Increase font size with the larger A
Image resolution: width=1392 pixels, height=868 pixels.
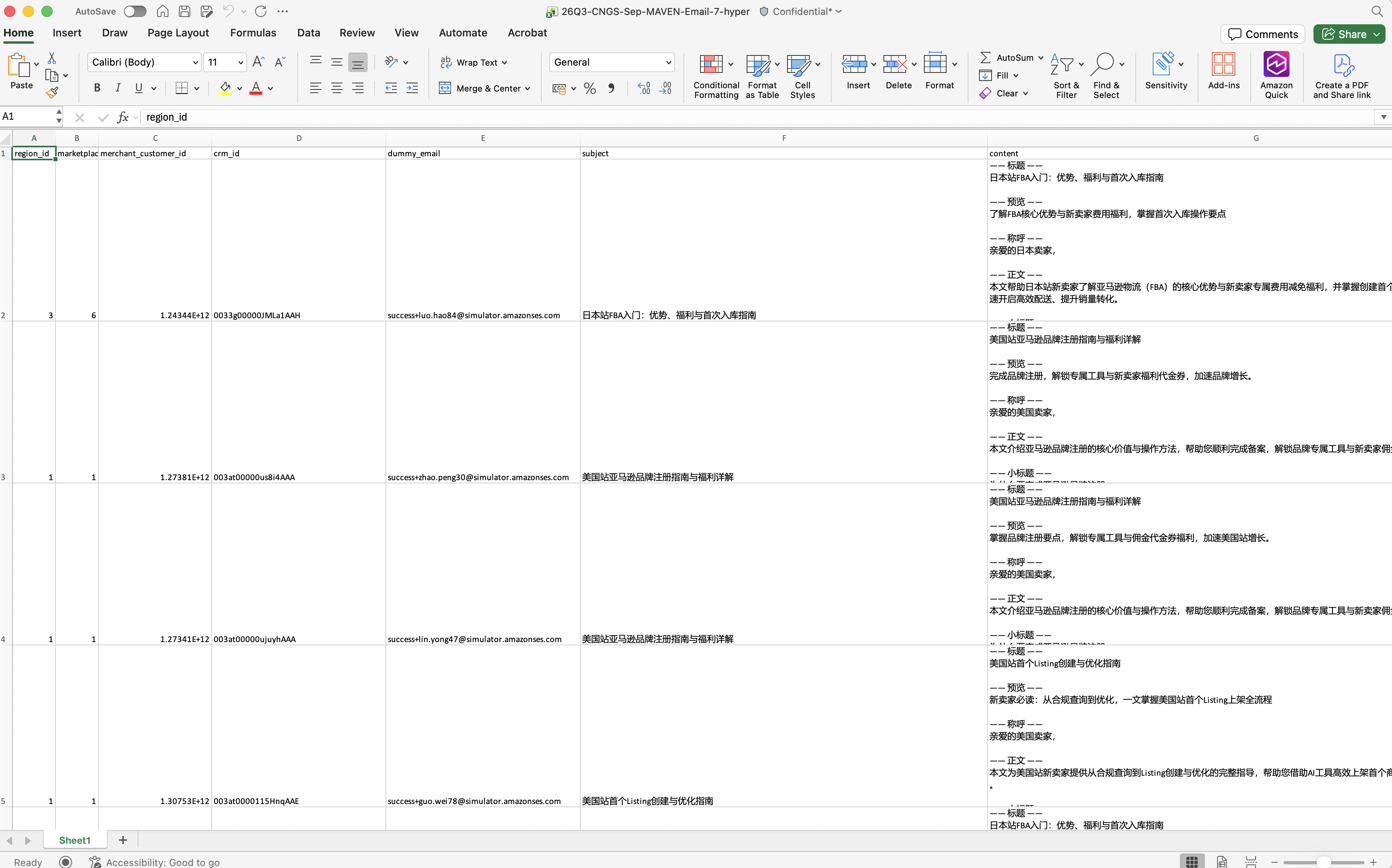pos(258,62)
